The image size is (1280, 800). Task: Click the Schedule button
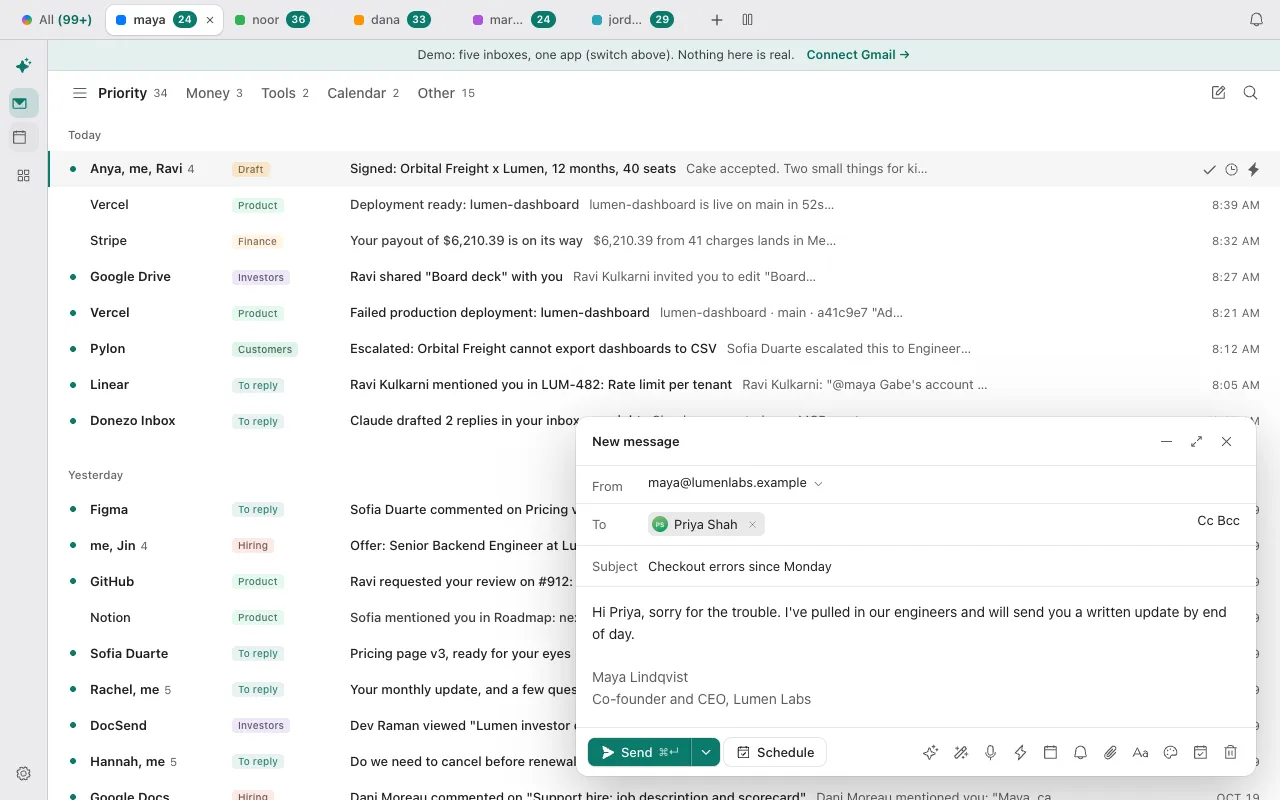point(775,752)
